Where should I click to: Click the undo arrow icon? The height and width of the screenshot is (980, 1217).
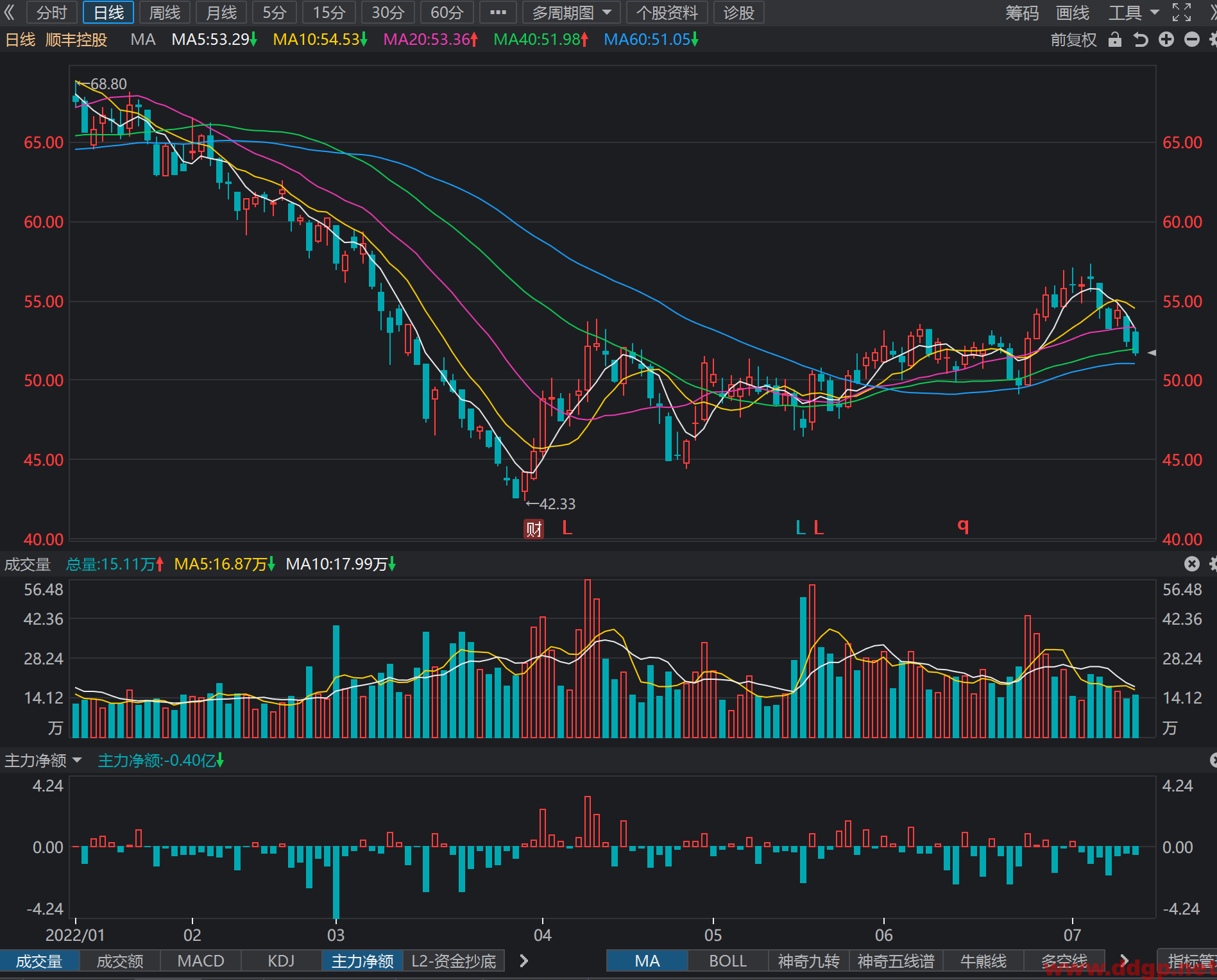point(1141,40)
